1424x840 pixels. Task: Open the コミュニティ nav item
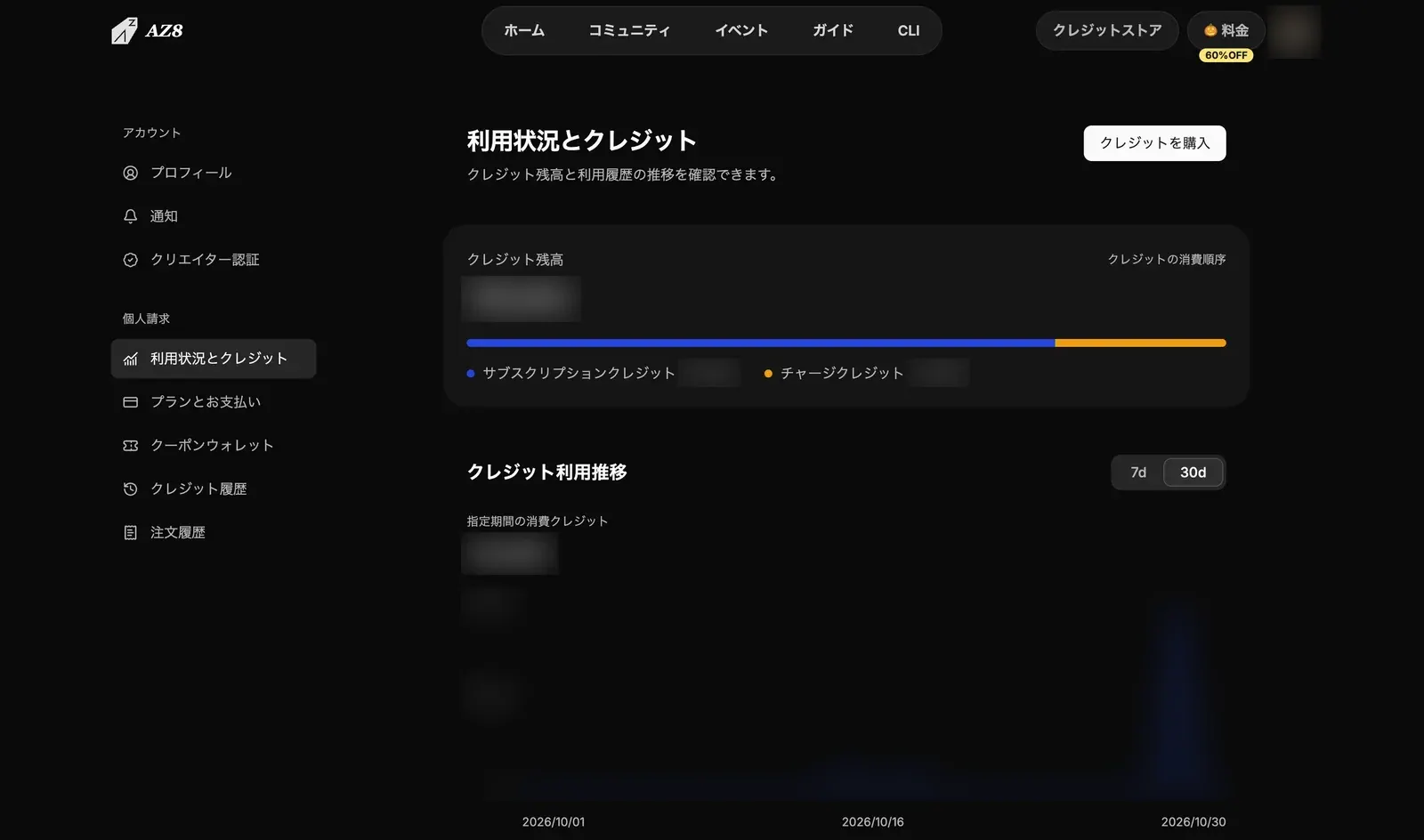[629, 30]
